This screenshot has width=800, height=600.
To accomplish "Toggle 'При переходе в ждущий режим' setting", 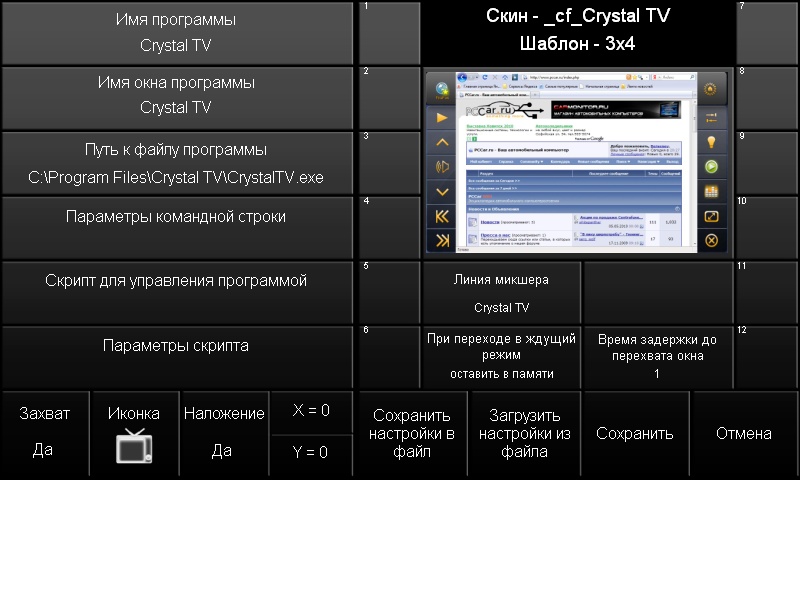I will pyautogui.click(x=502, y=357).
